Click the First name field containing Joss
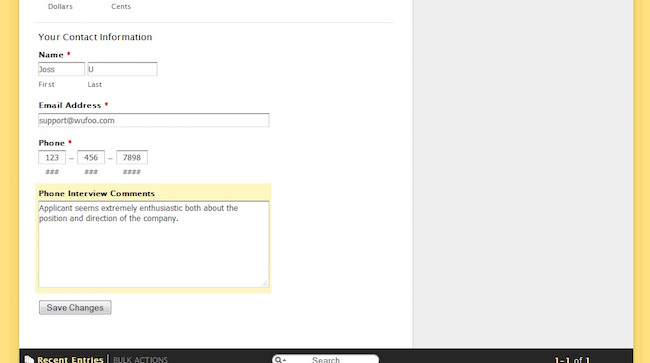650x363 pixels. coord(61,69)
